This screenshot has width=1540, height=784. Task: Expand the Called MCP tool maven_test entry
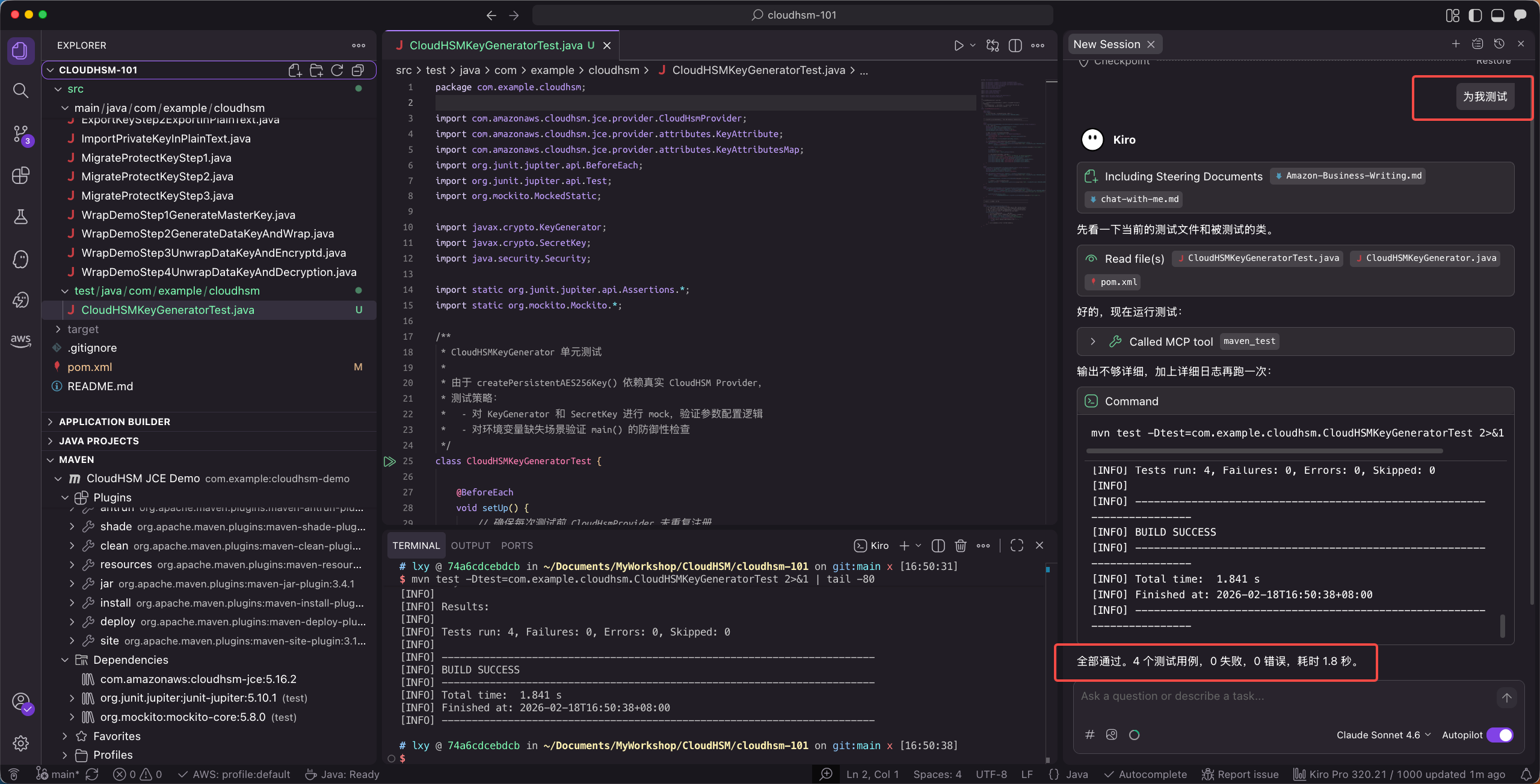pos(1092,341)
